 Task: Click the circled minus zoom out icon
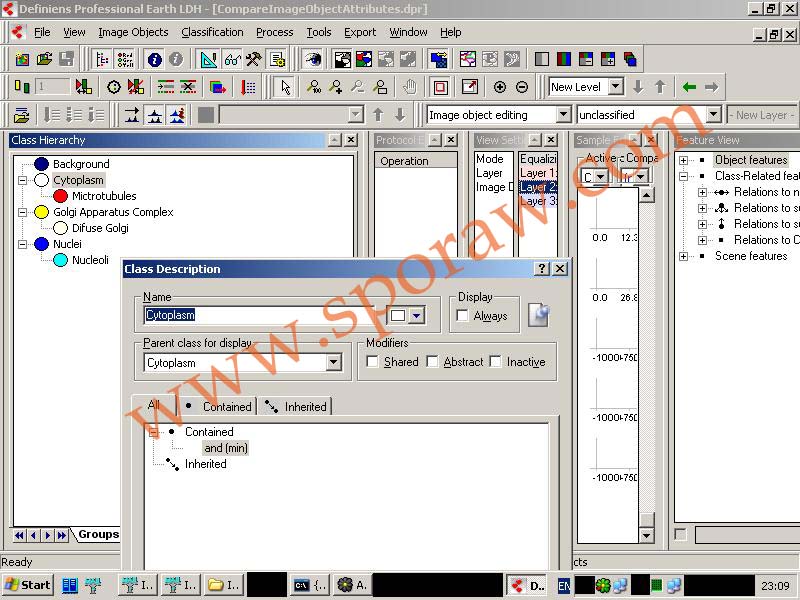[x=521, y=87]
